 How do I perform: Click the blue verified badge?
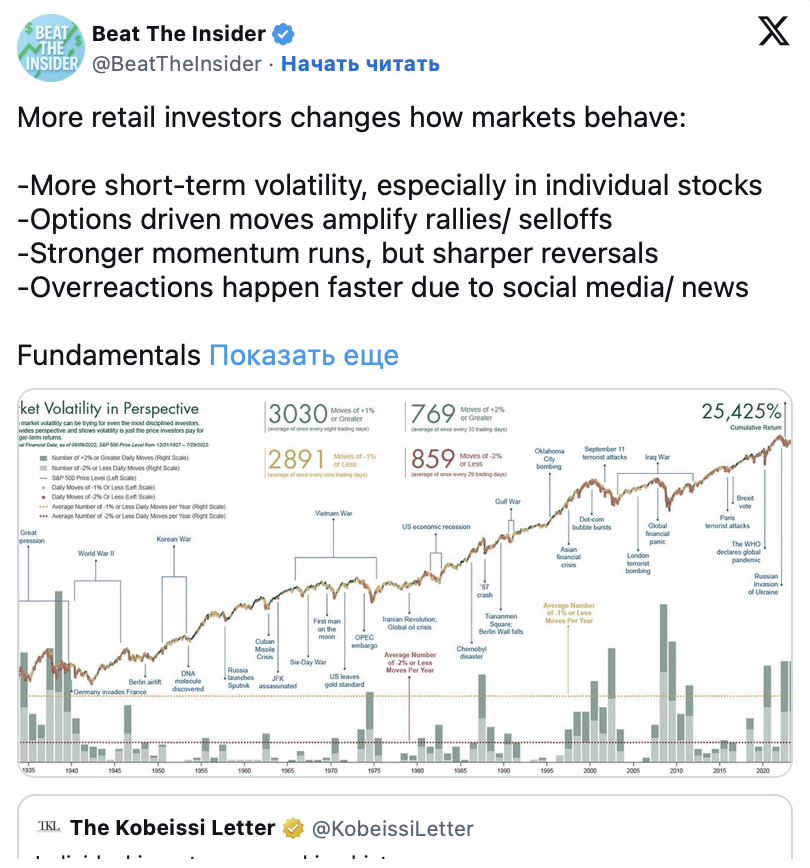tap(283, 34)
